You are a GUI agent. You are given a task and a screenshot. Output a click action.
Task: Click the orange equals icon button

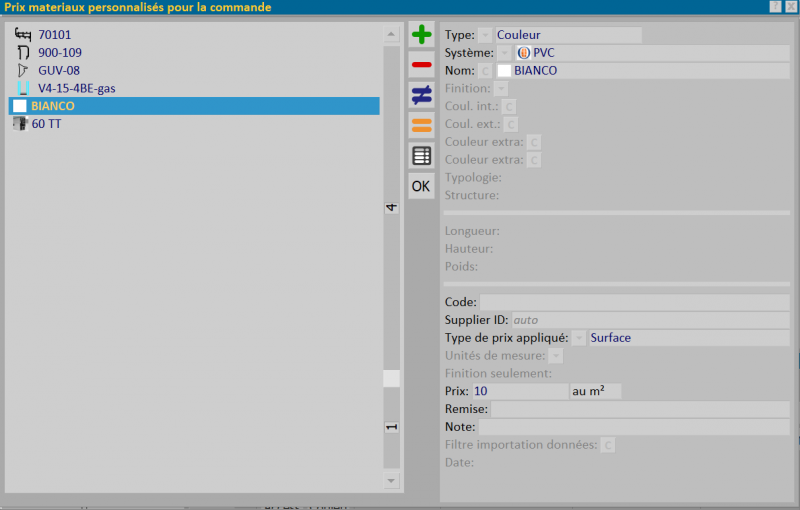pos(421,125)
